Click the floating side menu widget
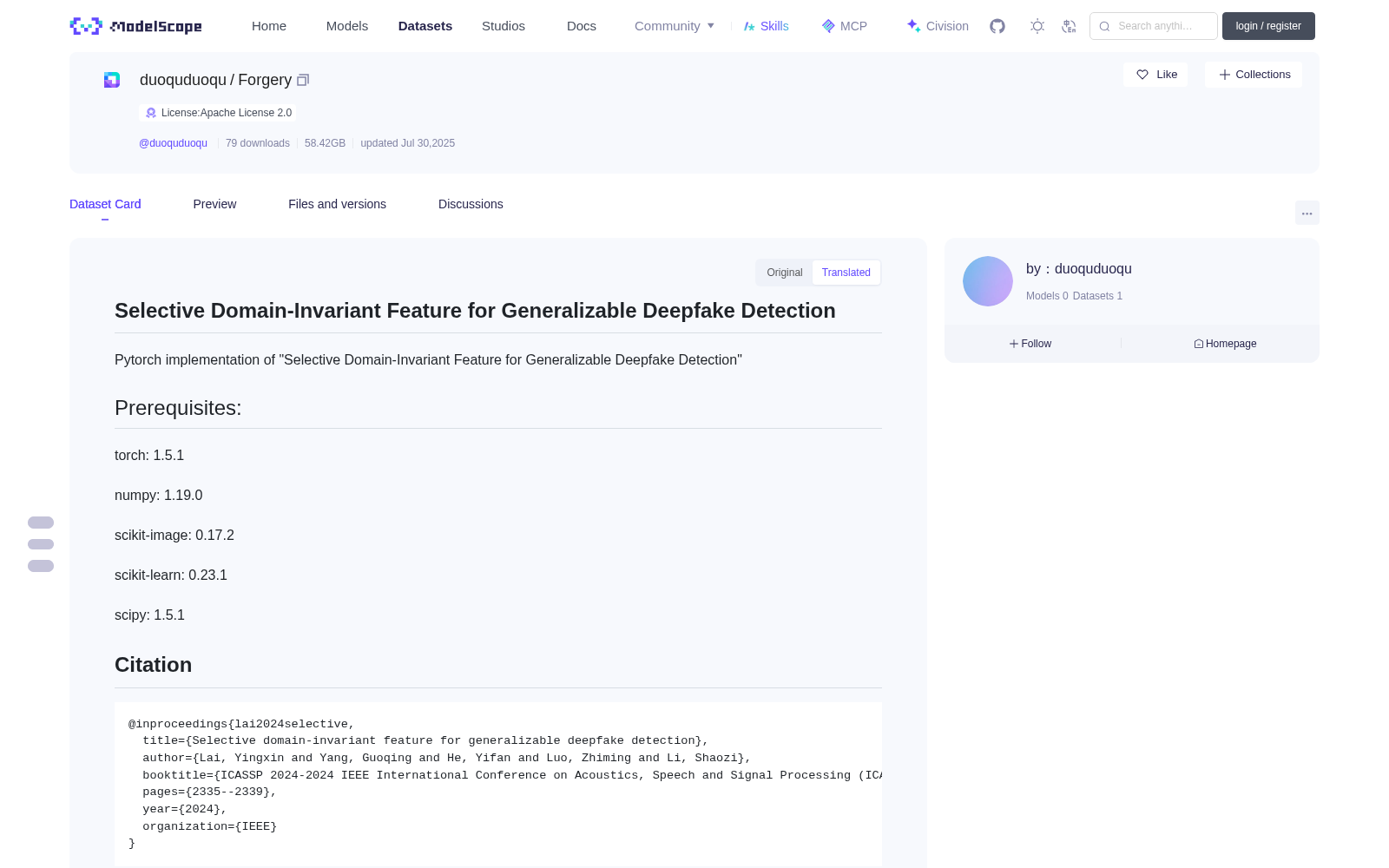Image resolution: width=1389 pixels, height=868 pixels. click(41, 544)
